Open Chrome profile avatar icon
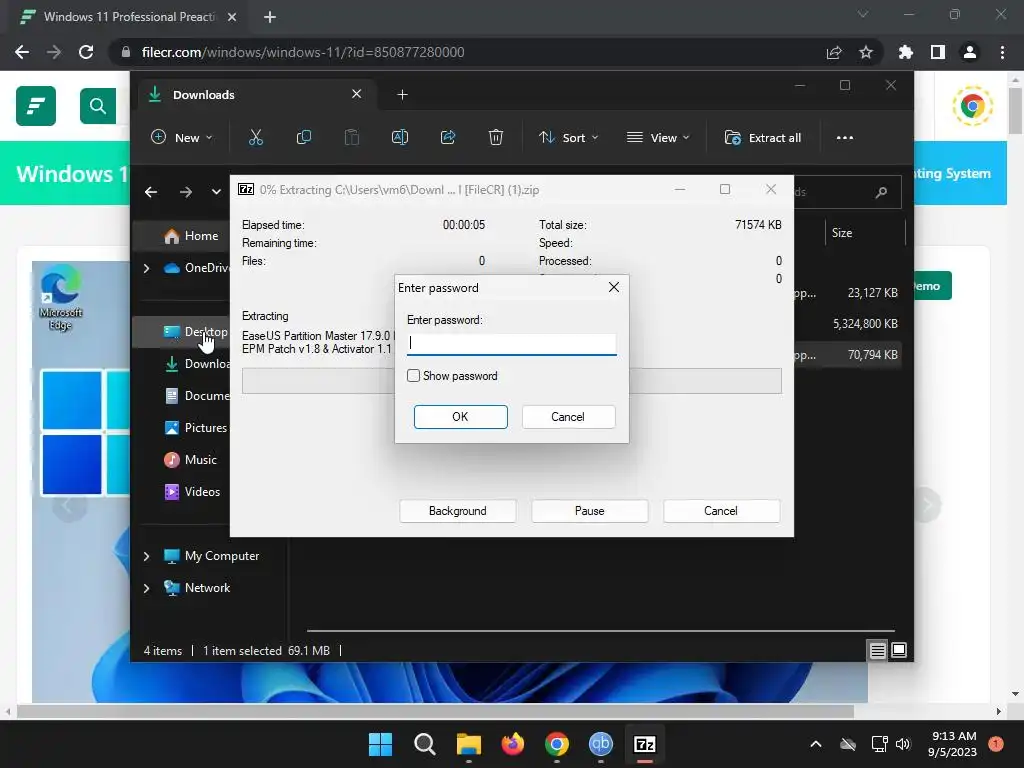Viewport: 1024px width, 768px height. coord(970,52)
